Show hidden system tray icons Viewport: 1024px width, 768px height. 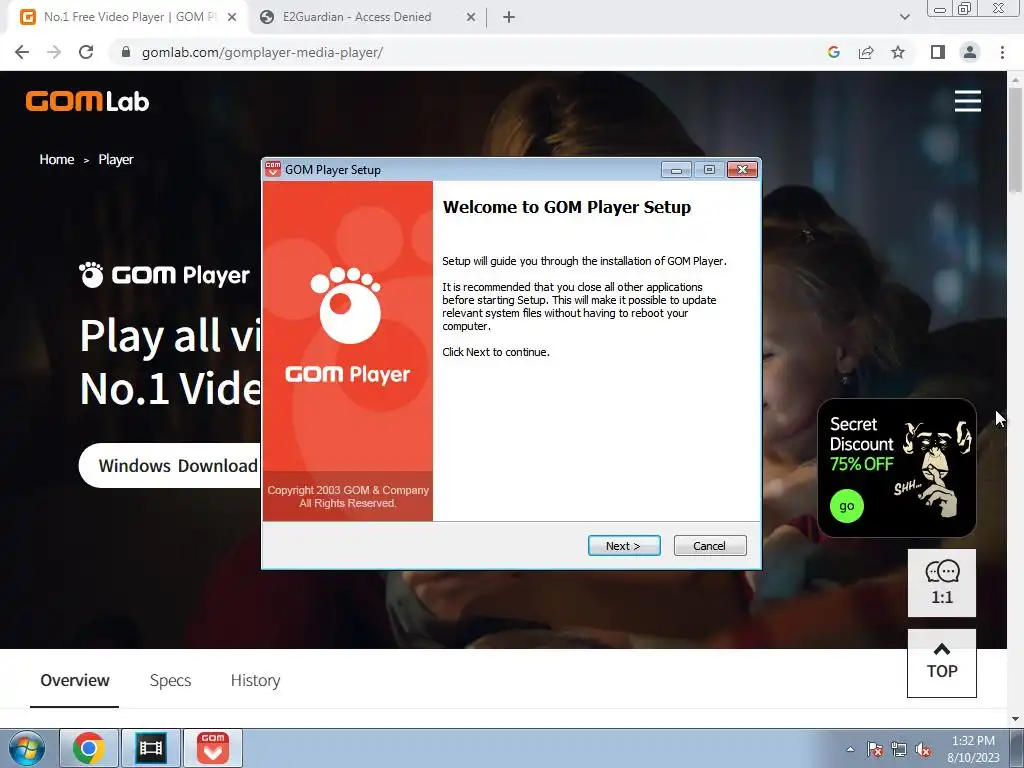click(850, 749)
